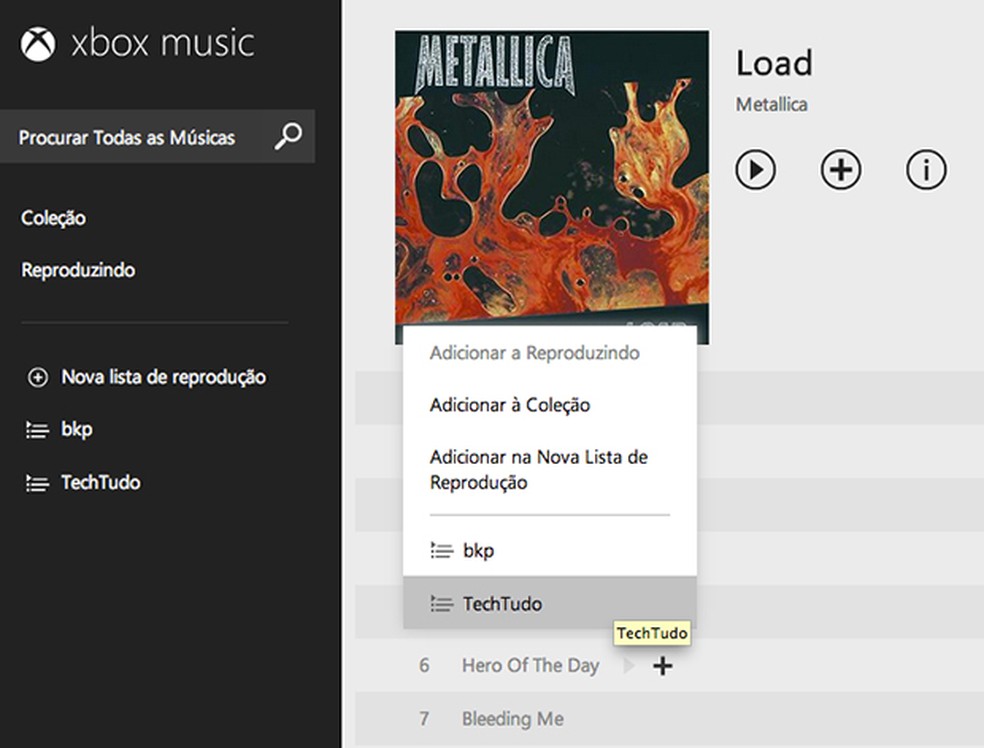Image resolution: width=984 pixels, height=748 pixels.
Task: Click the search magnifier icon
Action: (288, 136)
